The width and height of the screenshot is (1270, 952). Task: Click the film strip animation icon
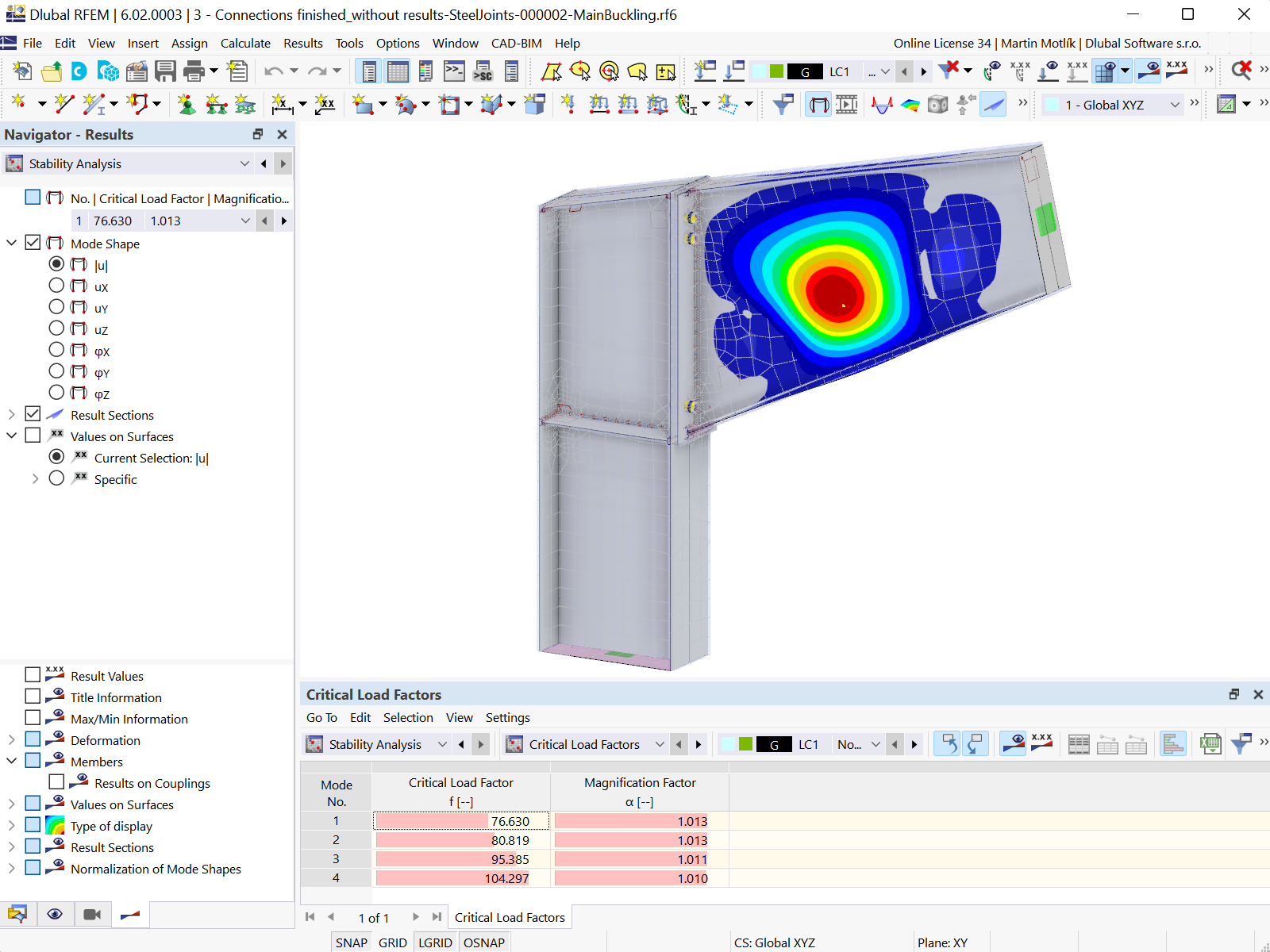tap(847, 105)
